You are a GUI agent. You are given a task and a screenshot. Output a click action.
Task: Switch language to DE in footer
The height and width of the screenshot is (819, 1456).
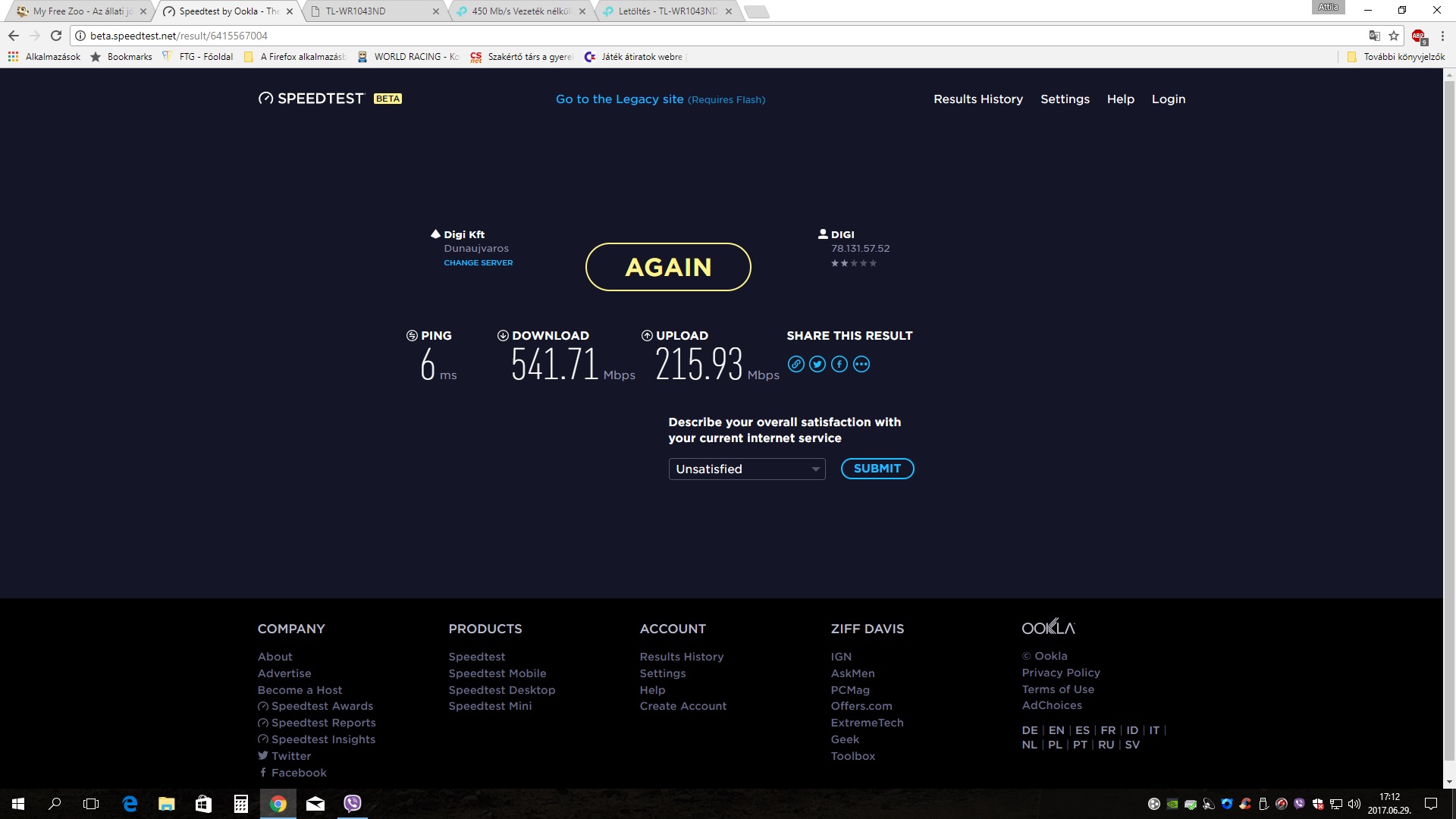click(1030, 730)
